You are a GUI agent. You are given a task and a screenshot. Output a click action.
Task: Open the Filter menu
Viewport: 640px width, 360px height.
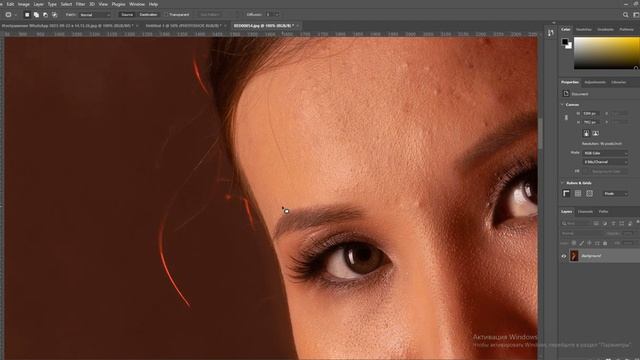click(x=80, y=4)
